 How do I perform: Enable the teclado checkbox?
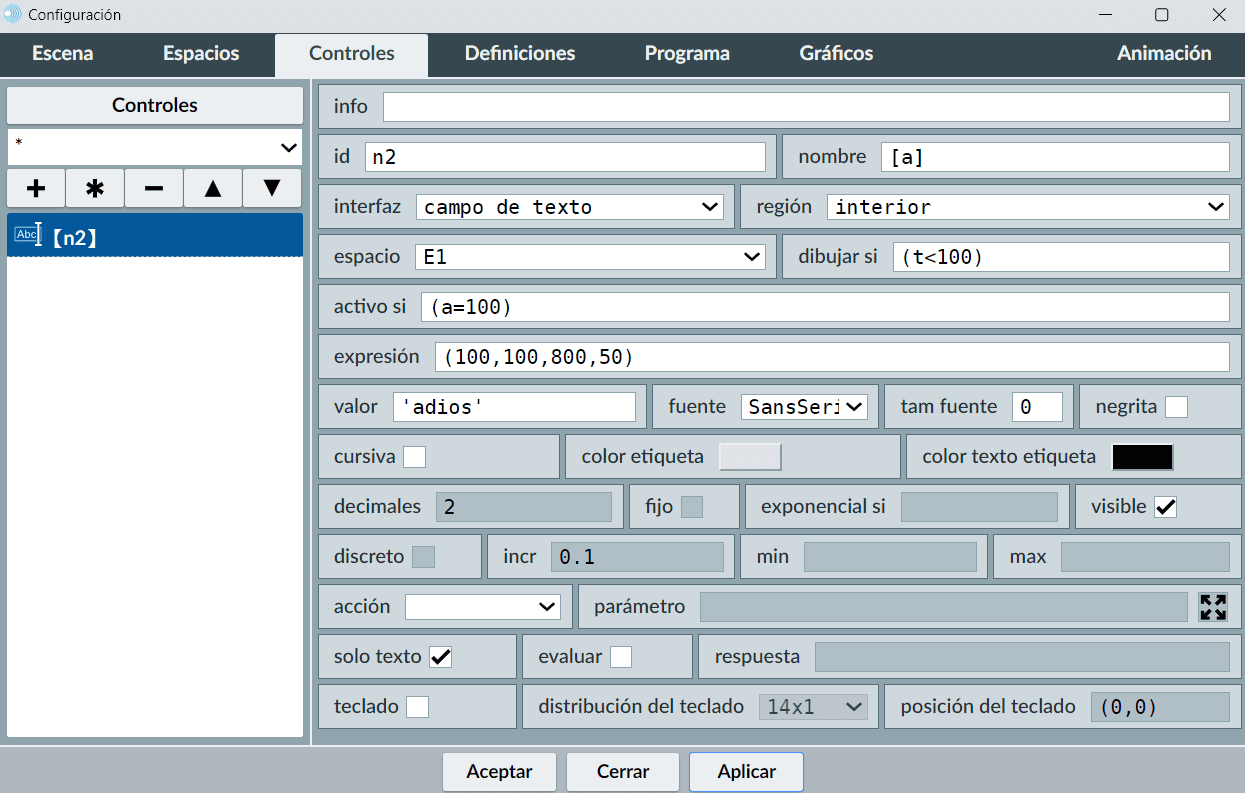pyautogui.click(x=417, y=707)
